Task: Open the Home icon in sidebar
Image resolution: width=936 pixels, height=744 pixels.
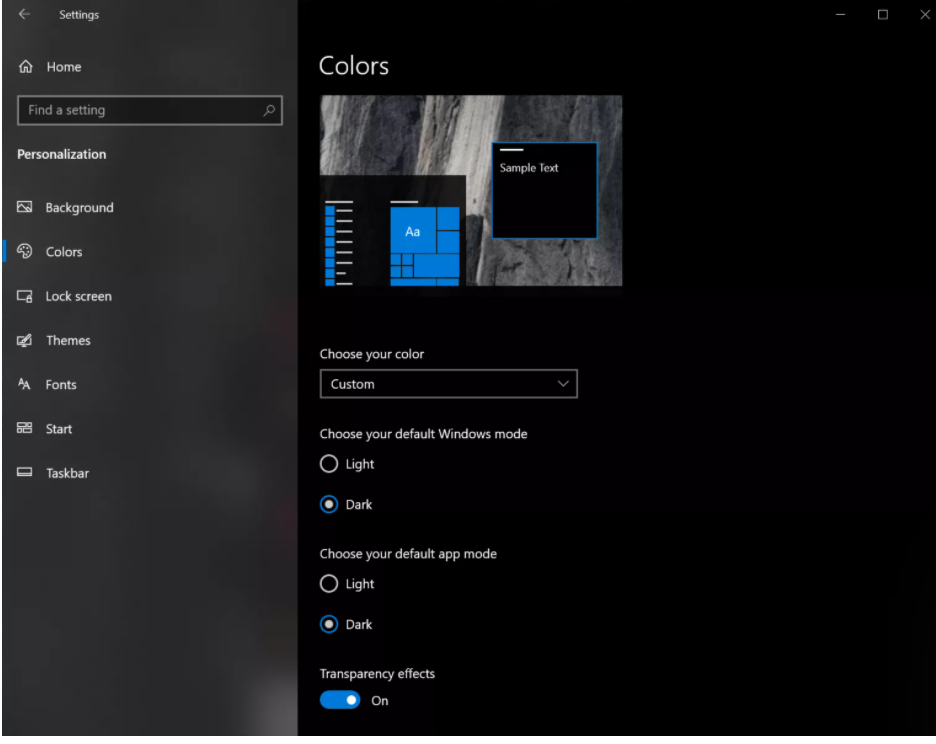Action: pyautogui.click(x=26, y=66)
